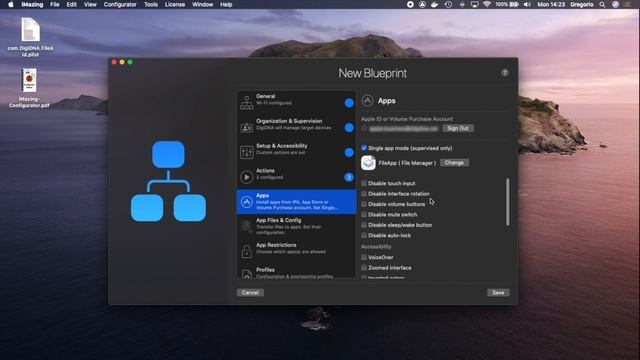Select the Apps icon in the sidebar list
Image resolution: width=640 pixels, height=360 pixels.
(x=247, y=202)
